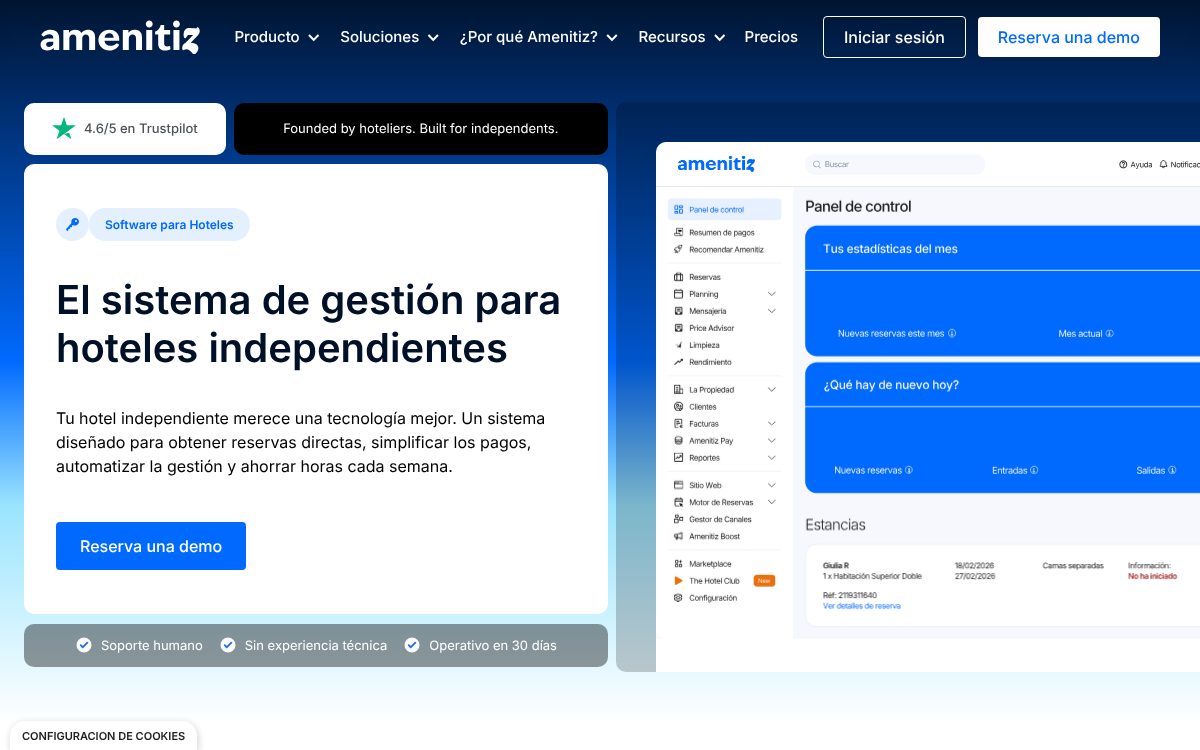The image size is (1200, 750).
Task: Open CONFIGURACION DE COKIES settings
Action: click(x=104, y=736)
